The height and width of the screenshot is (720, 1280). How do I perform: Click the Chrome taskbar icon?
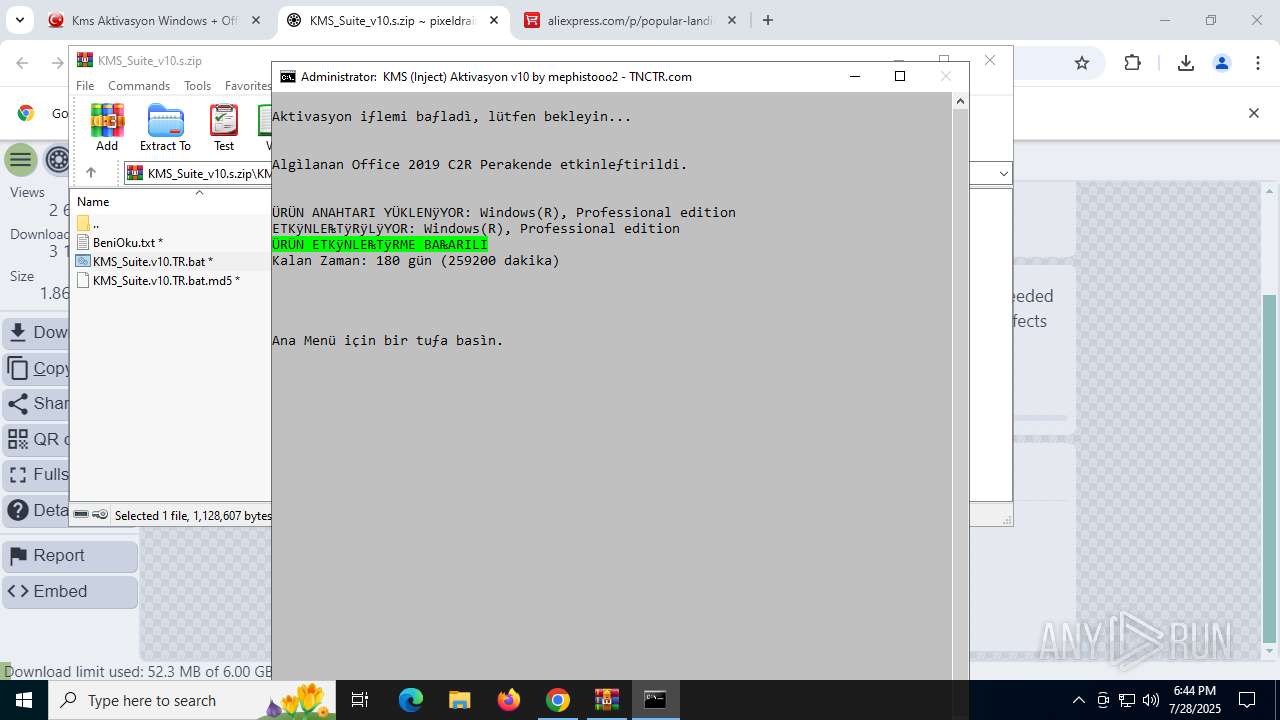[558, 700]
